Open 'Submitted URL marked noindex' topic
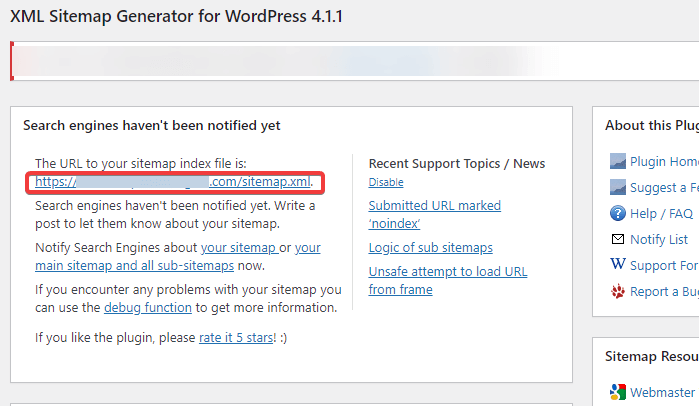This screenshot has width=699, height=406. click(435, 214)
